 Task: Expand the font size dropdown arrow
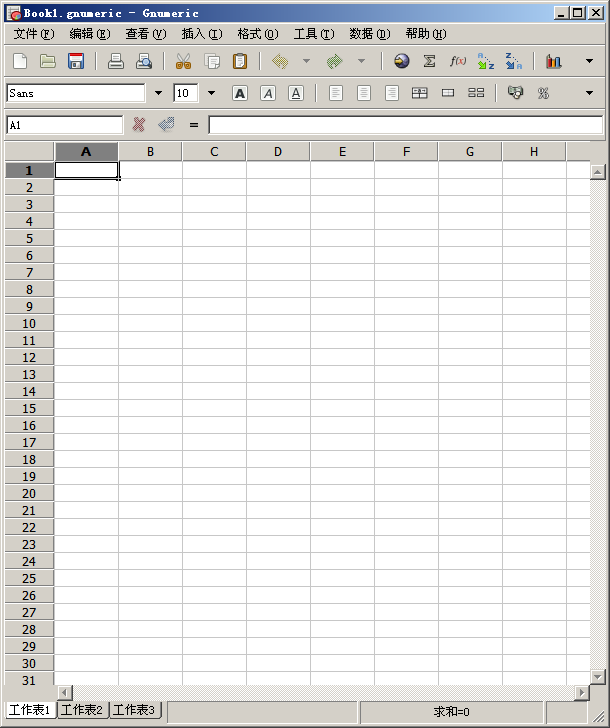[211, 93]
